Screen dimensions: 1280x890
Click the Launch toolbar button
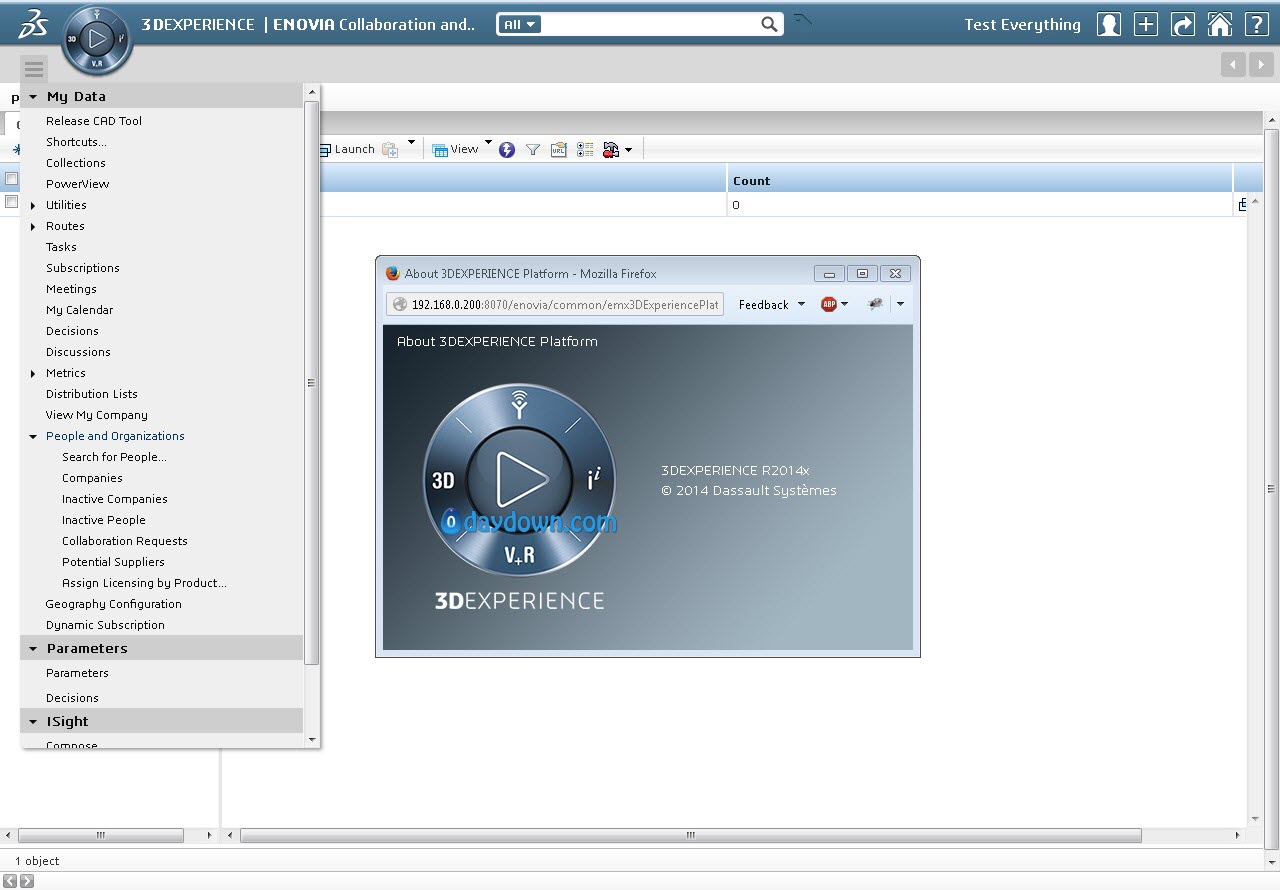[x=347, y=149]
